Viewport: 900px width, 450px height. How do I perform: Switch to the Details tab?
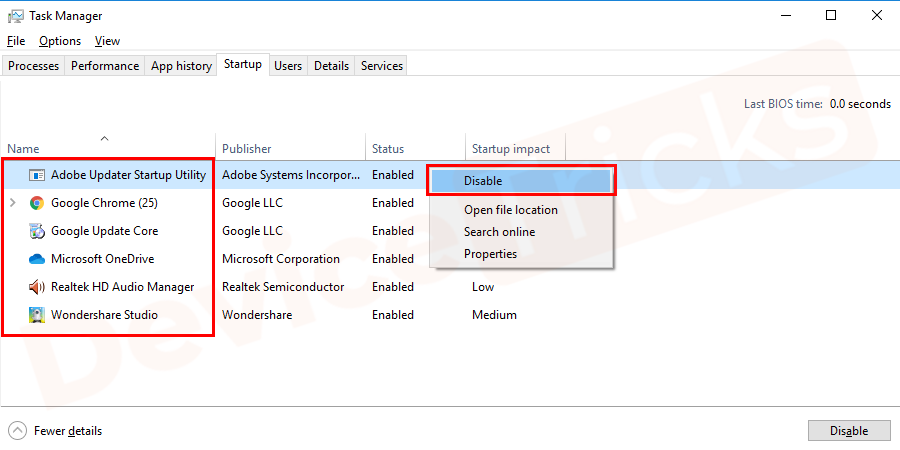point(331,66)
